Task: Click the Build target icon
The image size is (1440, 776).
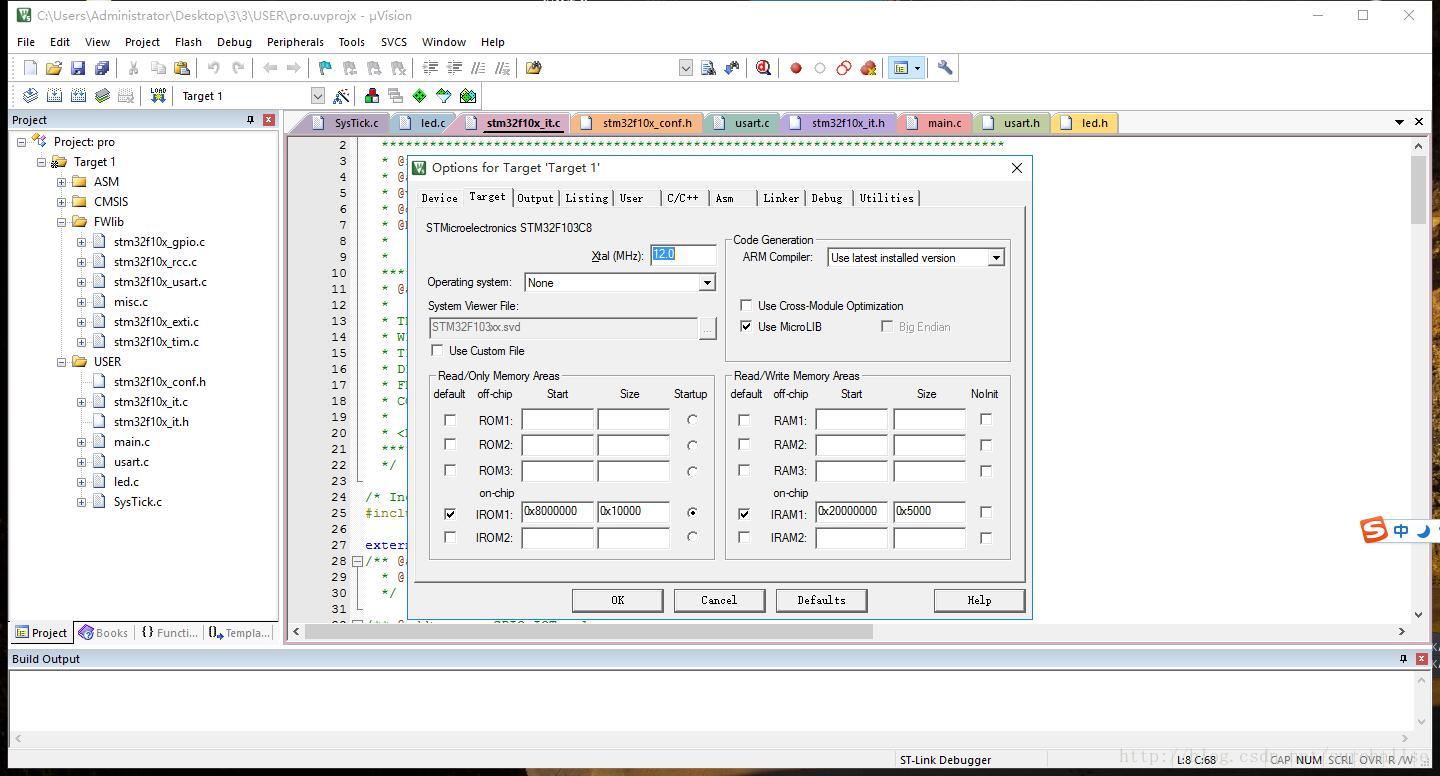Action: (54, 96)
